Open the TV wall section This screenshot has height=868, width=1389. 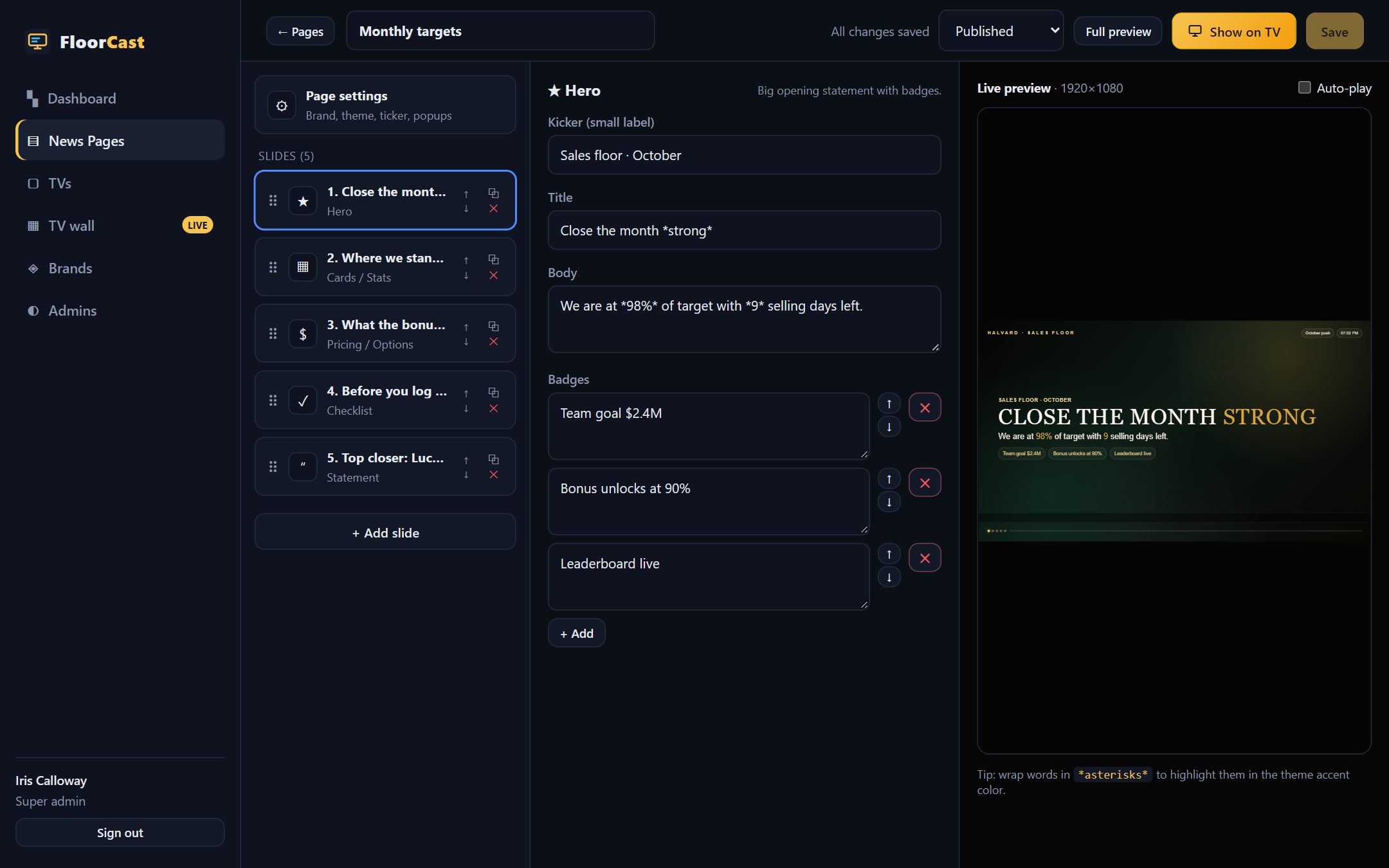point(120,226)
